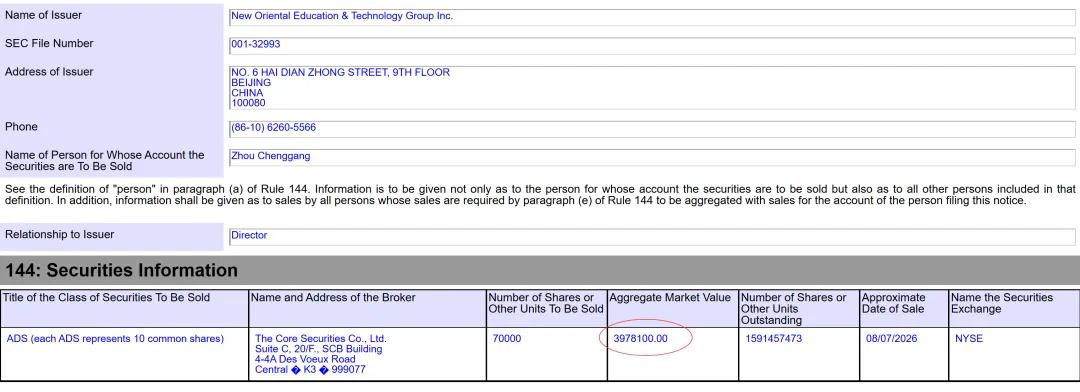Click the circled aggregate market value 3978100.00
Viewport: 1080px width, 392px height.
click(x=641, y=338)
